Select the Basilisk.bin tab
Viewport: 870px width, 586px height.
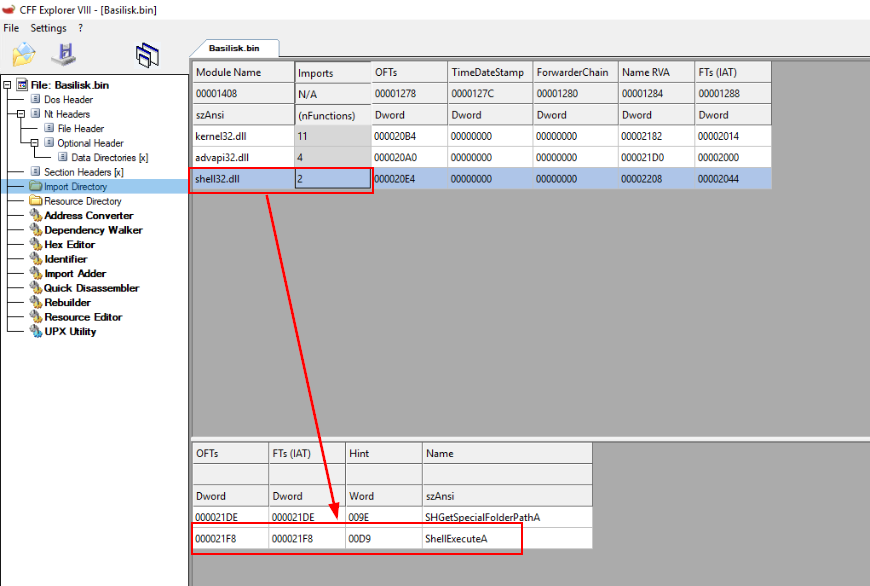[x=234, y=48]
